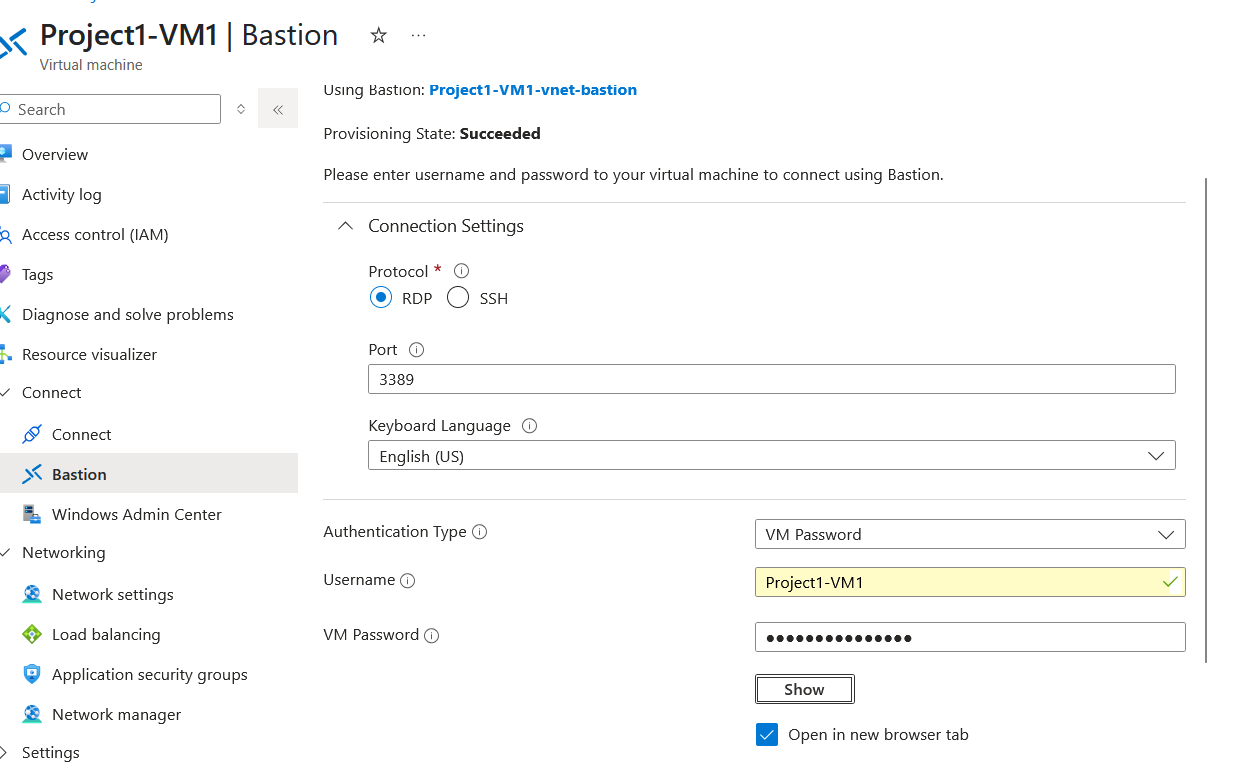Screen dimensions: 1238x776
Task: Select the RDP protocol radio button
Action: pyautogui.click(x=380, y=297)
